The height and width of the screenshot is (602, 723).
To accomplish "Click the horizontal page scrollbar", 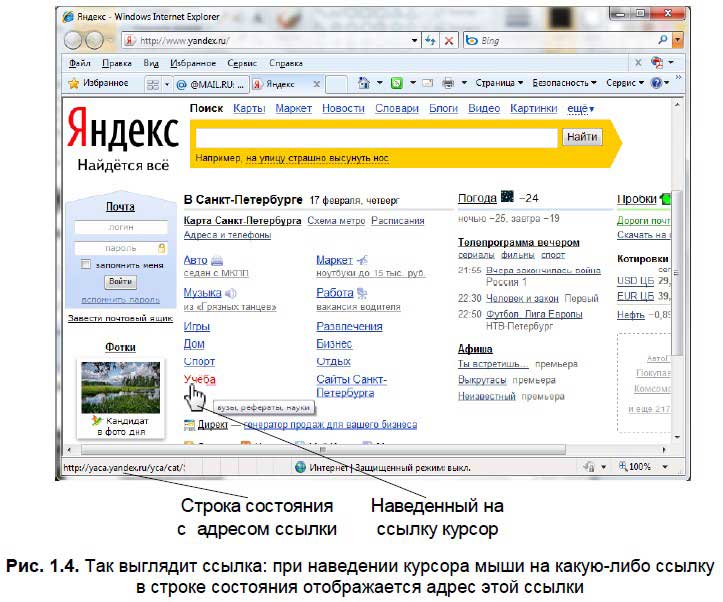I will click(x=323, y=449).
